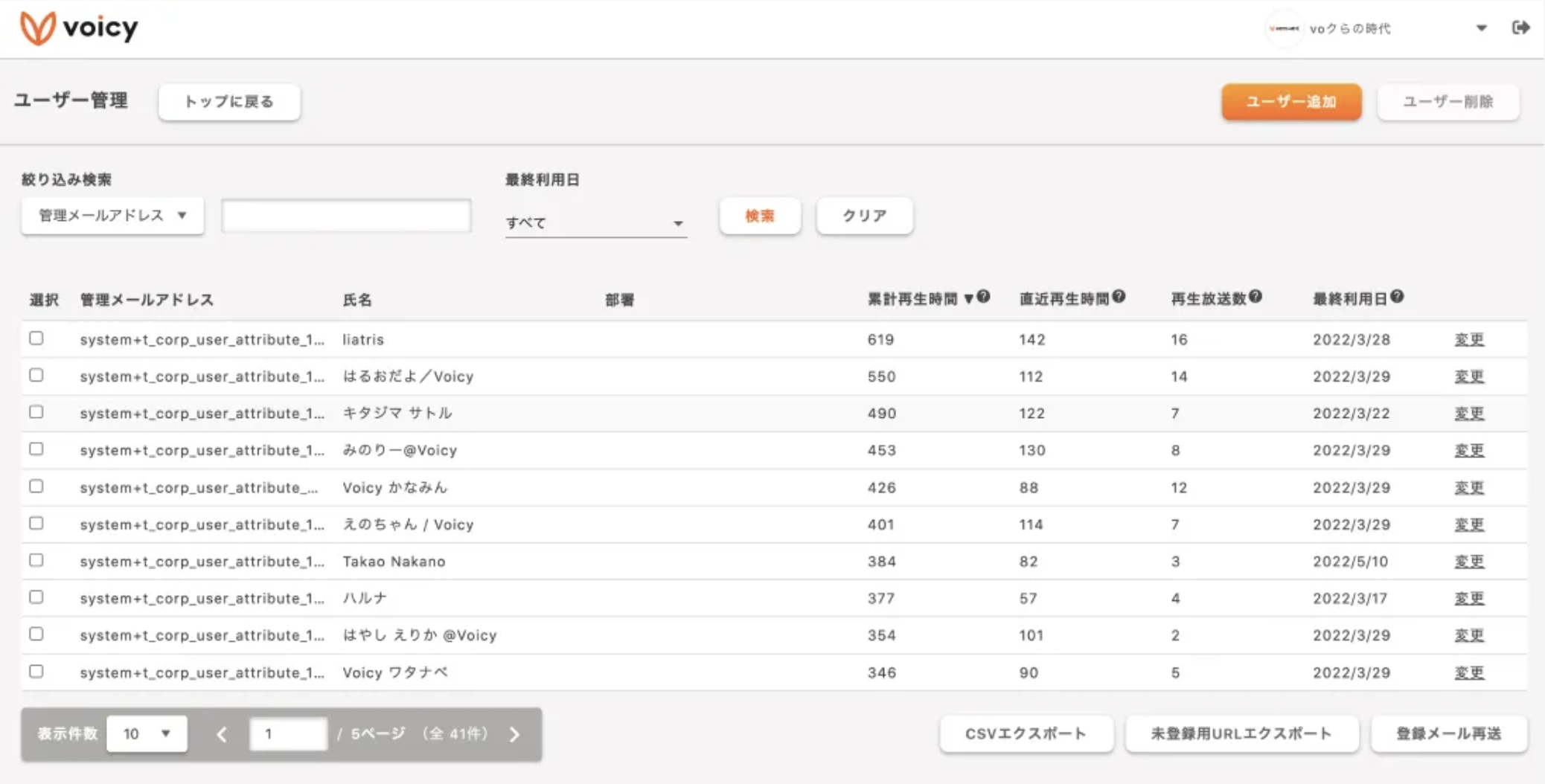Select the checkbox for はやし えりか @Voicy row
This screenshot has width=1545, height=784.
coord(36,634)
